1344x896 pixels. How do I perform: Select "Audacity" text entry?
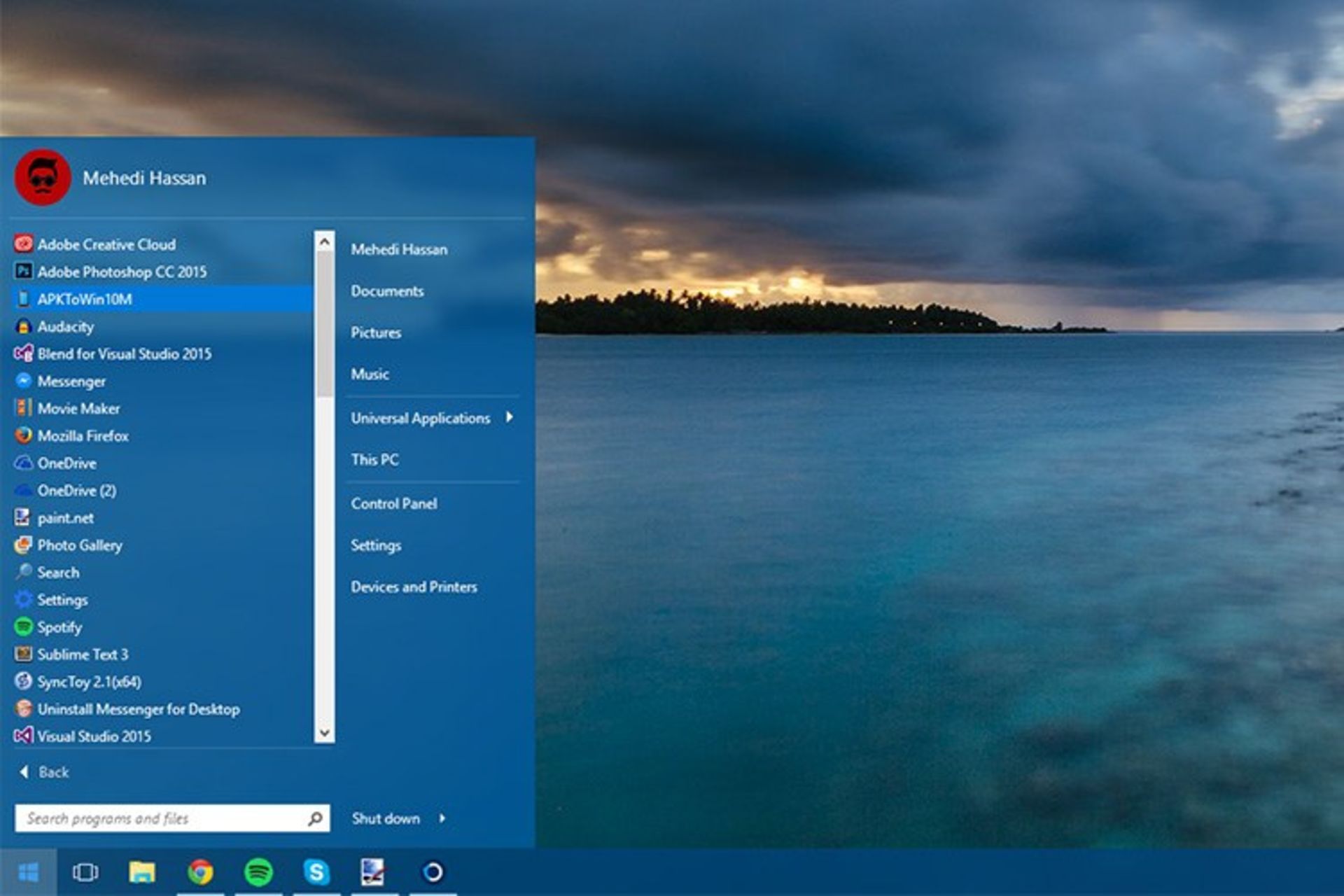pos(65,326)
